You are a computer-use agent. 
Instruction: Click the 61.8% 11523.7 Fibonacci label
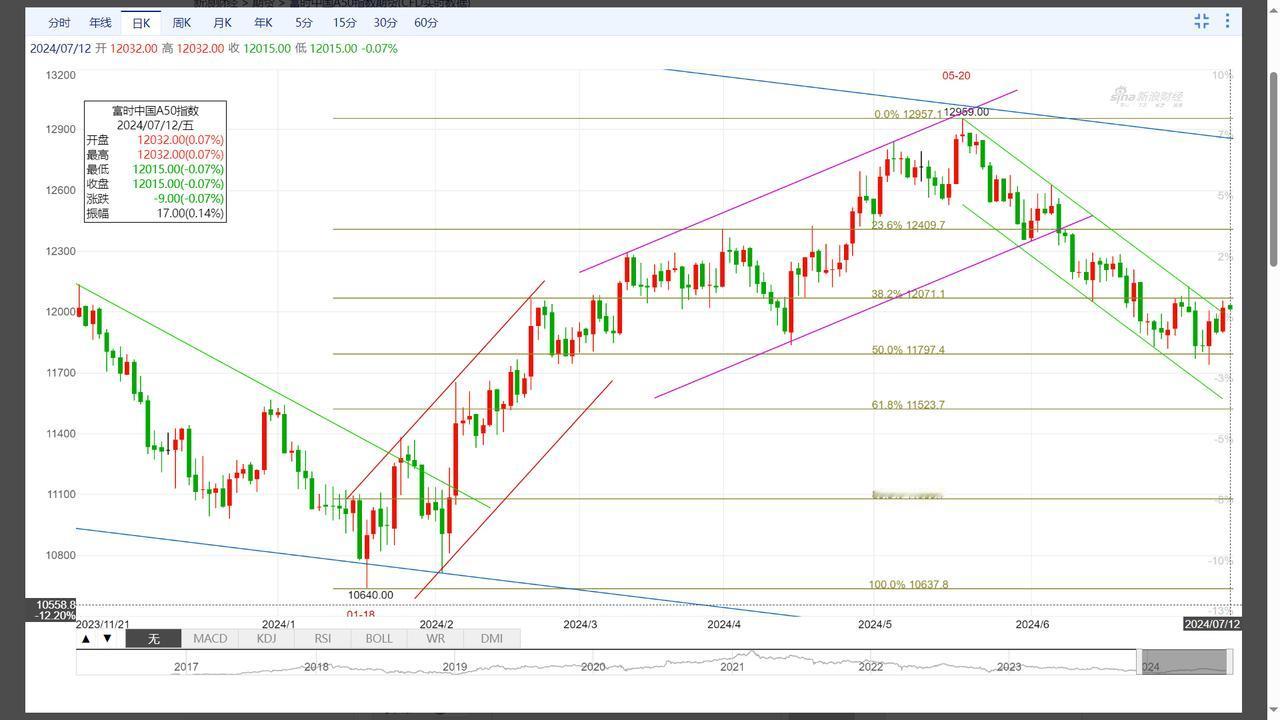point(908,405)
